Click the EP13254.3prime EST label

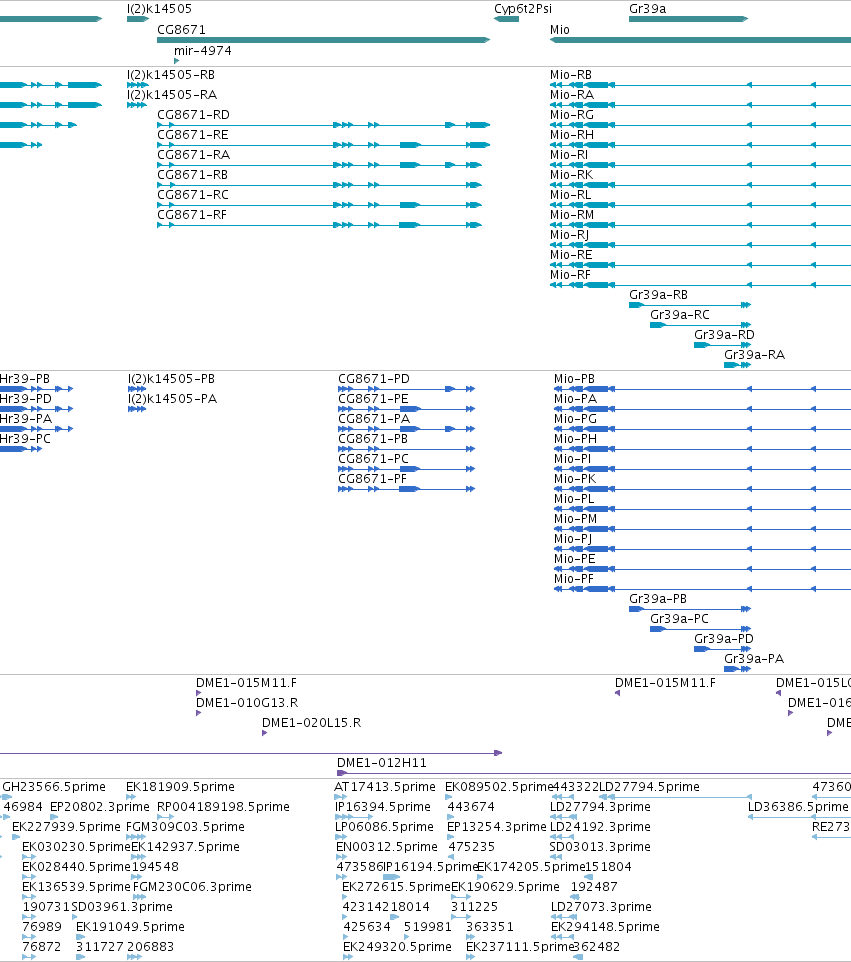pyautogui.click(x=496, y=827)
